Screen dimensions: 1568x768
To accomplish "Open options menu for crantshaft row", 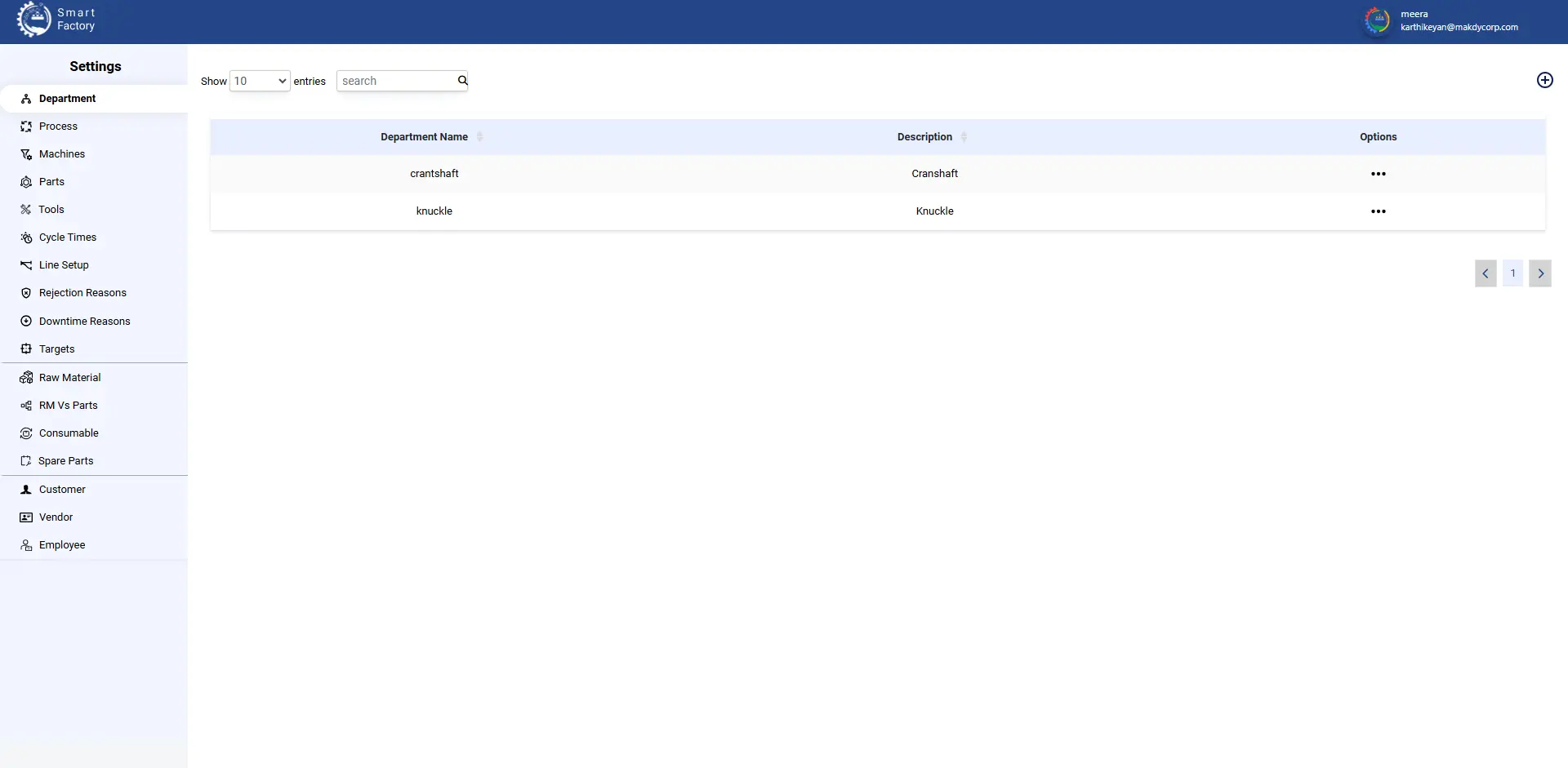I will pyautogui.click(x=1379, y=174).
